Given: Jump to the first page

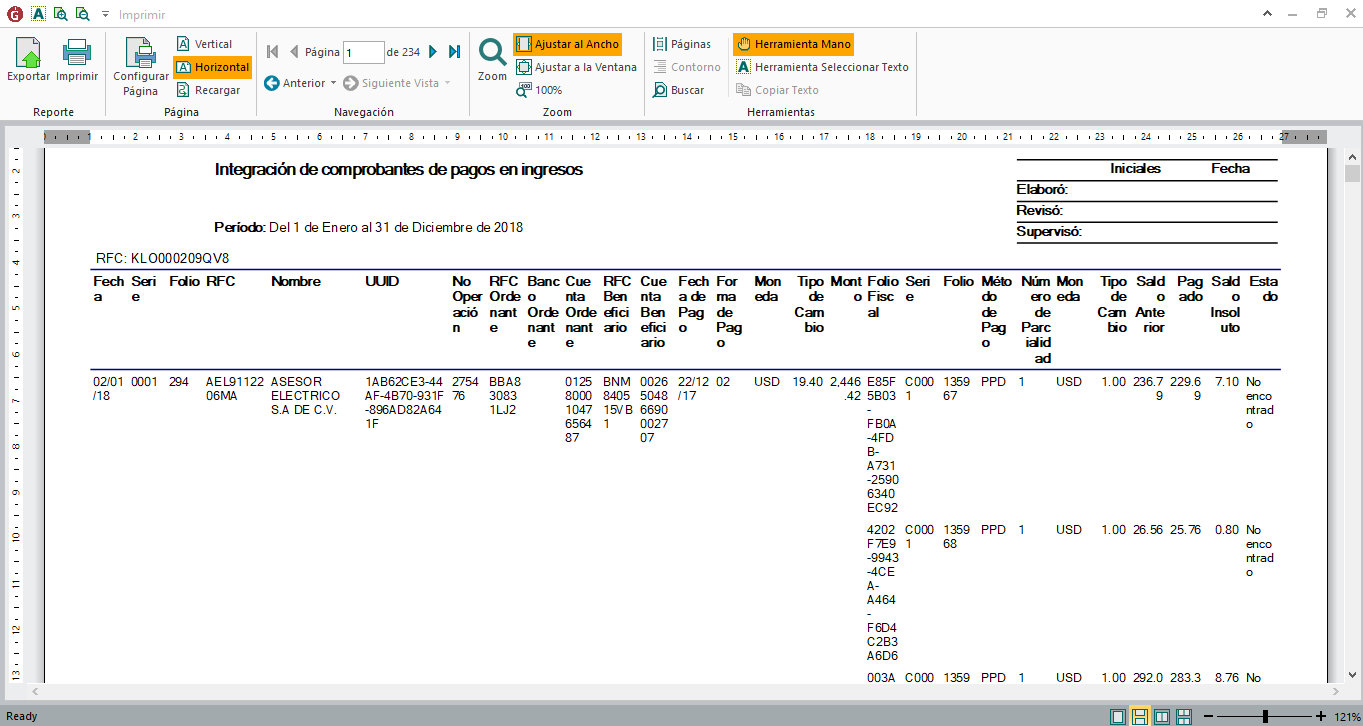Looking at the screenshot, I should coord(272,52).
